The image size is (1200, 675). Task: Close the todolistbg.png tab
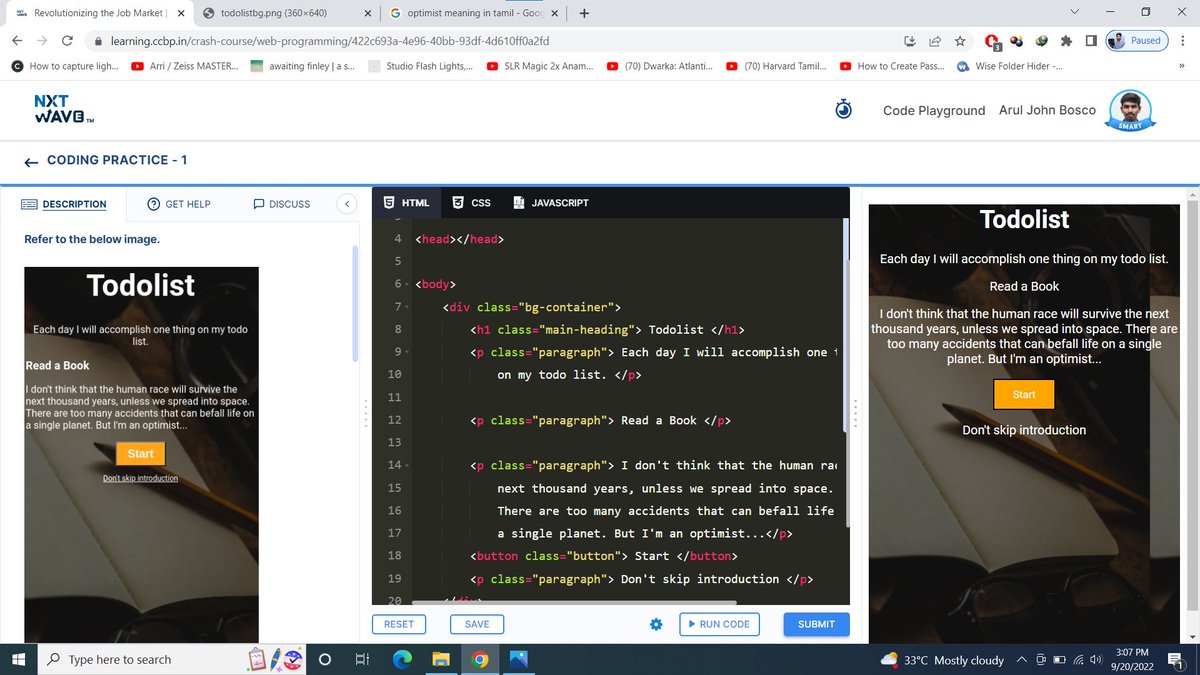coord(368,14)
